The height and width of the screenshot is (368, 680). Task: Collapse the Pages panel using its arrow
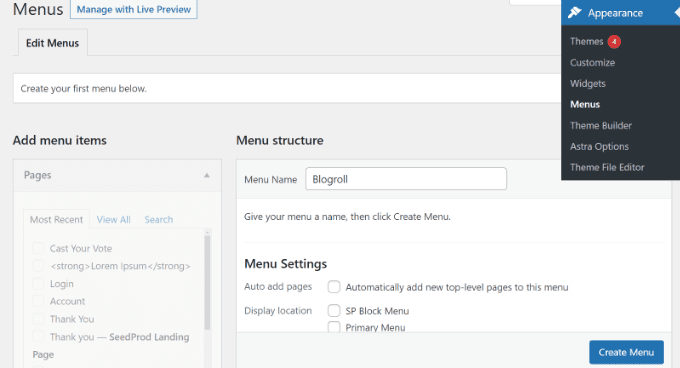tap(207, 175)
